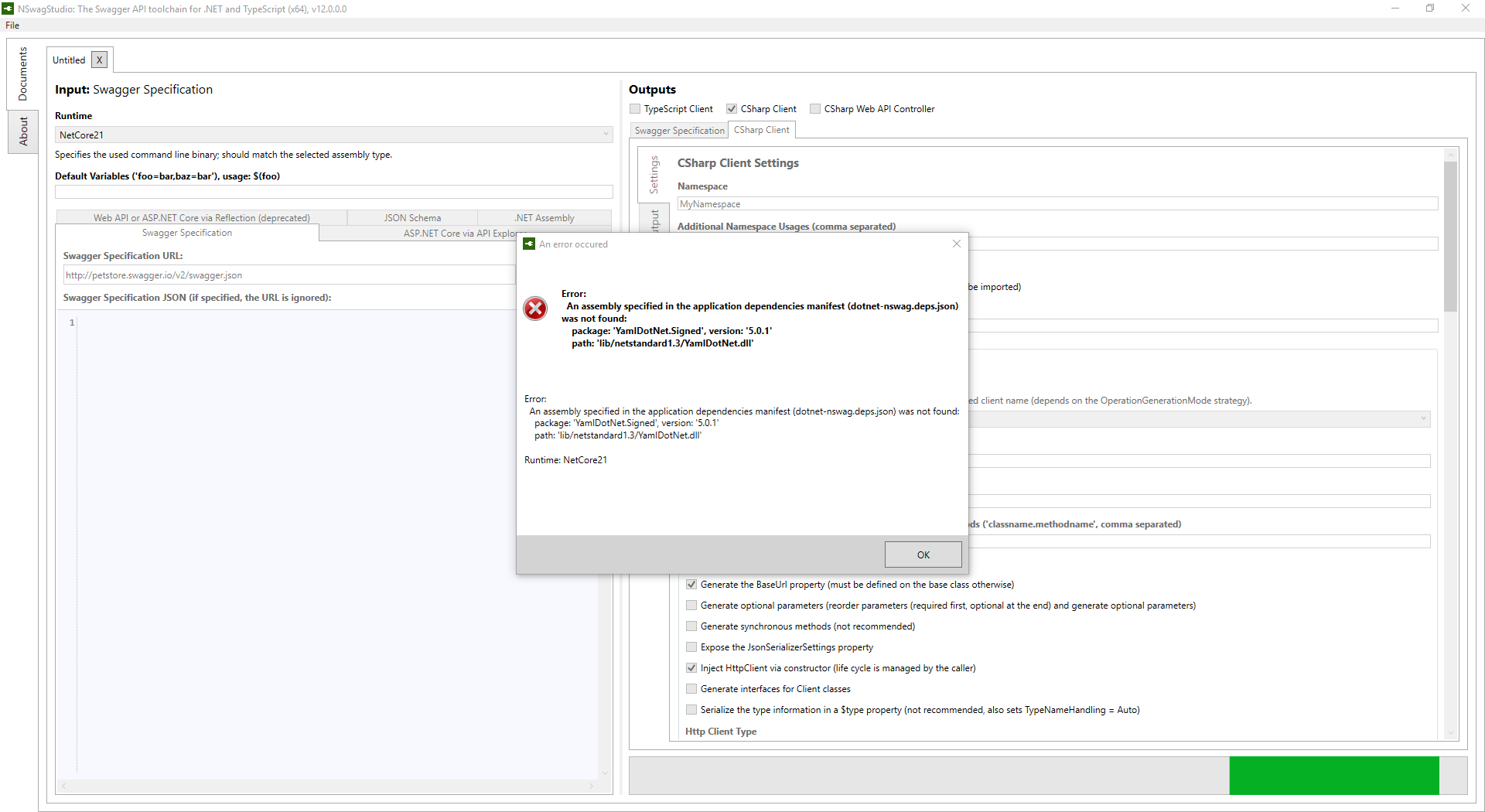The width and height of the screenshot is (1485, 812).
Task: Switch to the About sidebar tab
Action: coord(22,131)
